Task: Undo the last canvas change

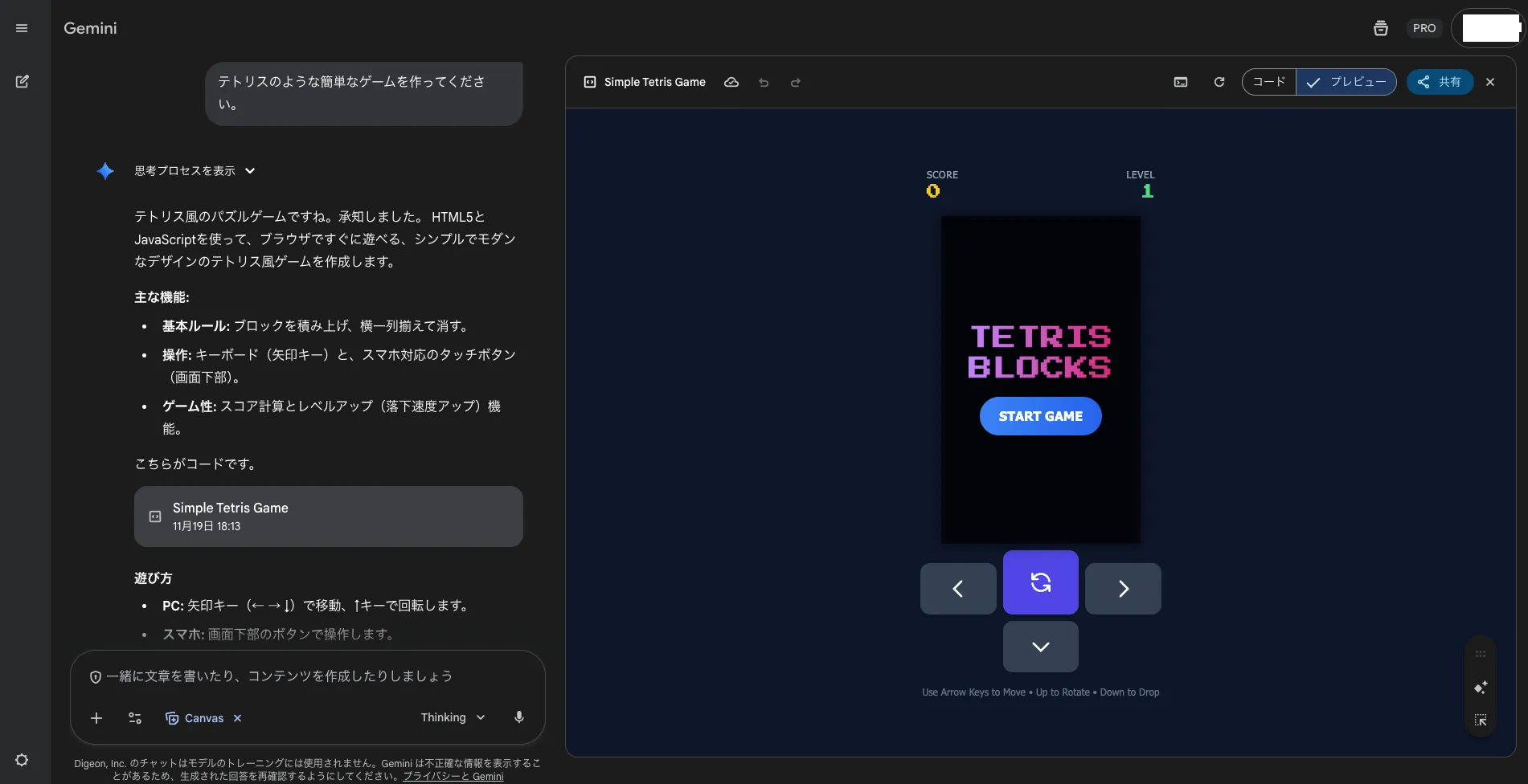Action: tap(764, 82)
